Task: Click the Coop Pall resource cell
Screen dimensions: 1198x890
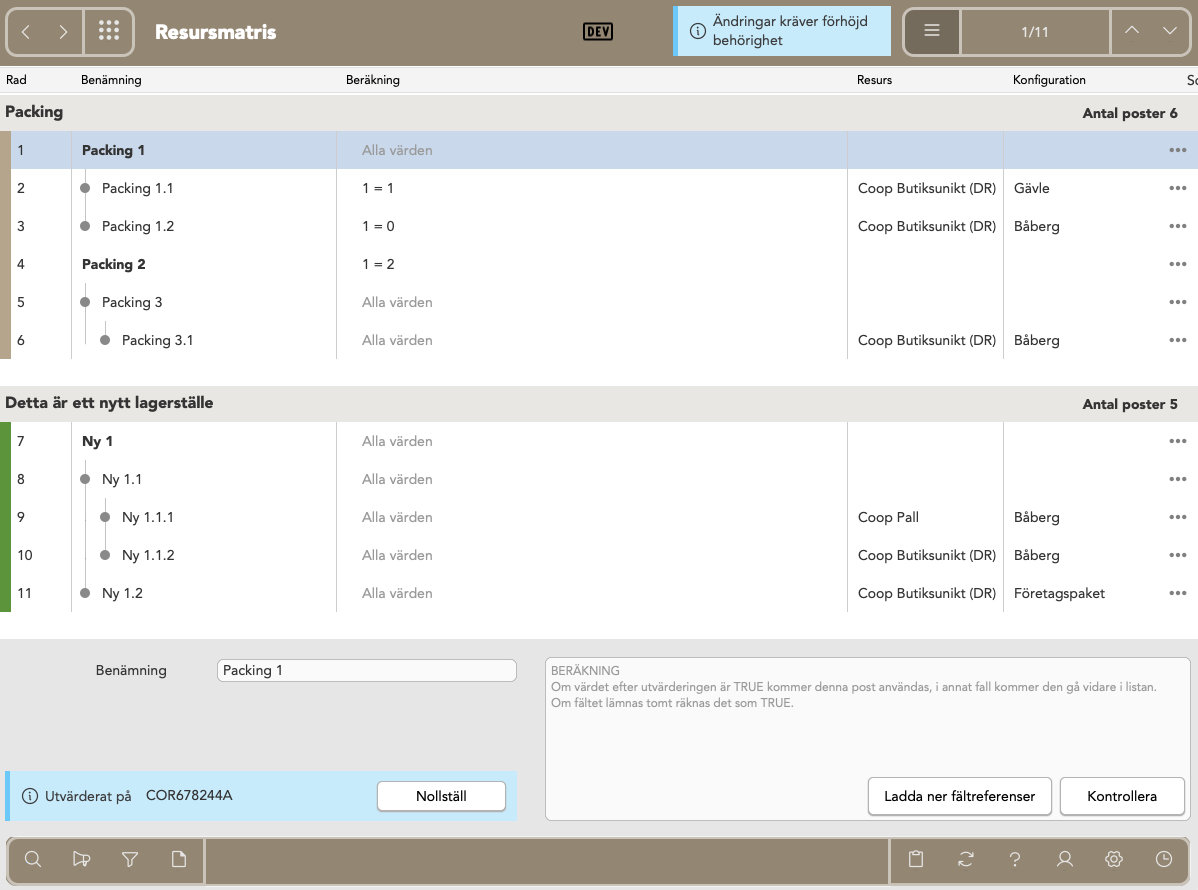Action: click(888, 517)
